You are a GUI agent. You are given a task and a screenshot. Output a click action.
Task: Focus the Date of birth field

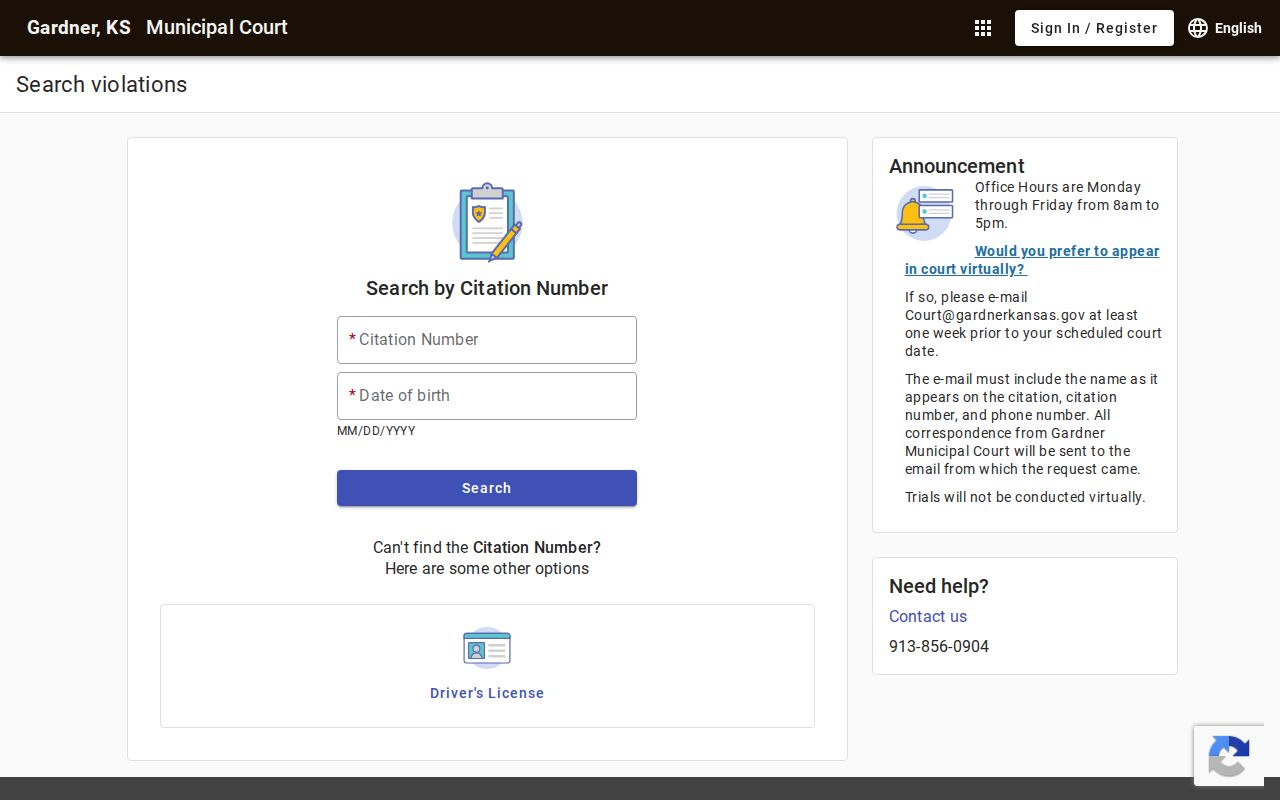pyautogui.click(x=487, y=396)
